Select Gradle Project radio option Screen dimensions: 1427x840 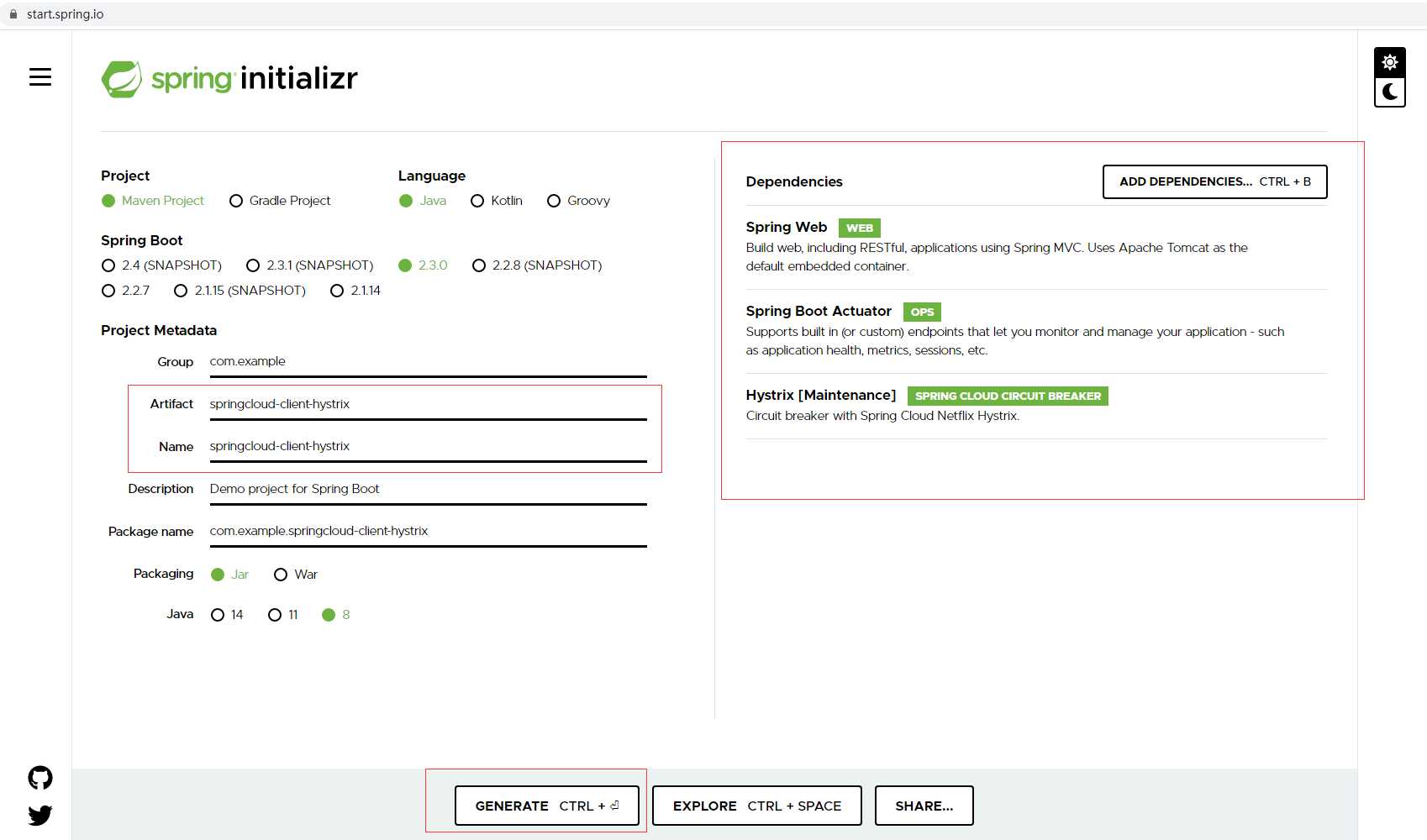(280, 201)
